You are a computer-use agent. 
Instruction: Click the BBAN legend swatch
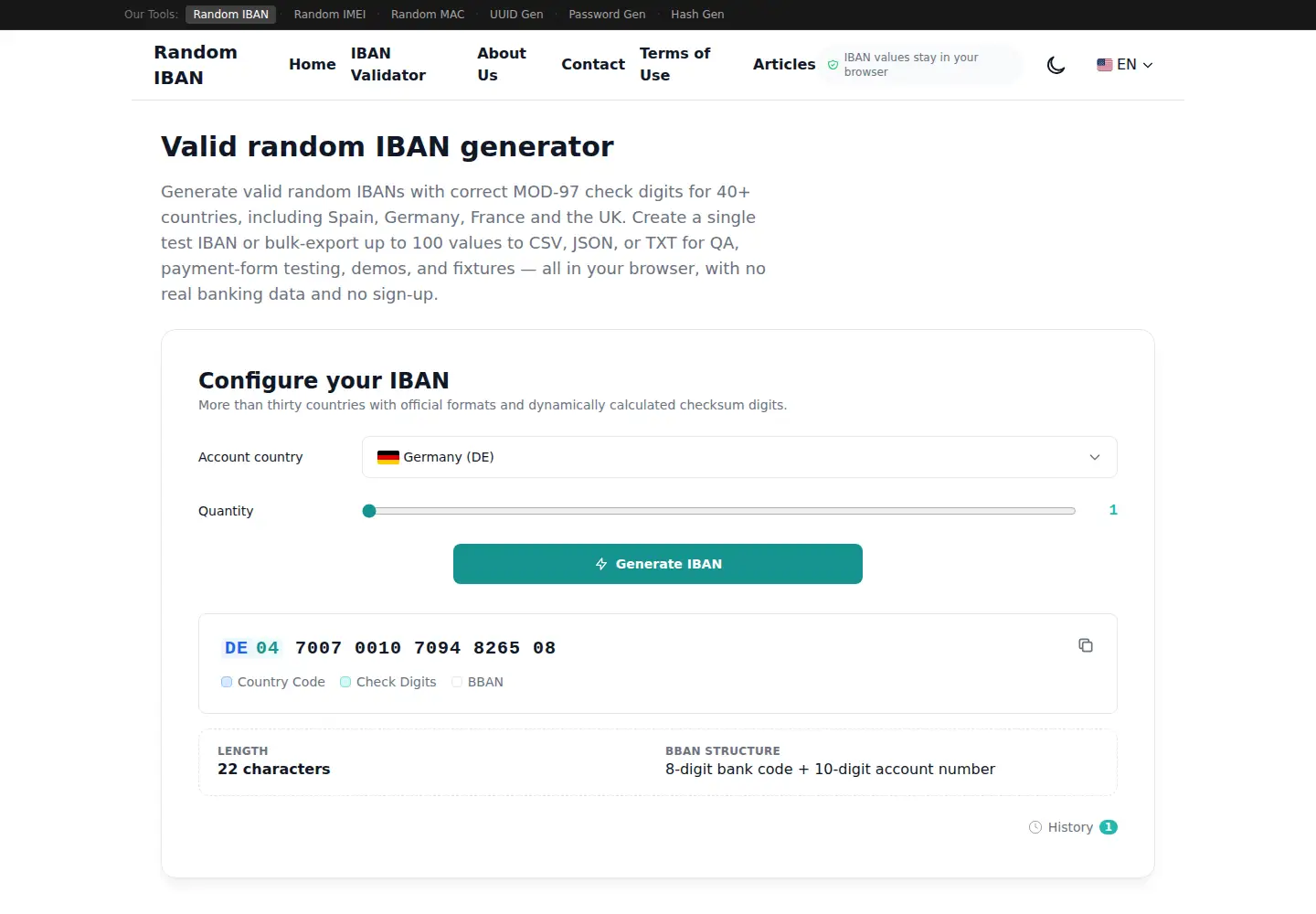pos(457,682)
